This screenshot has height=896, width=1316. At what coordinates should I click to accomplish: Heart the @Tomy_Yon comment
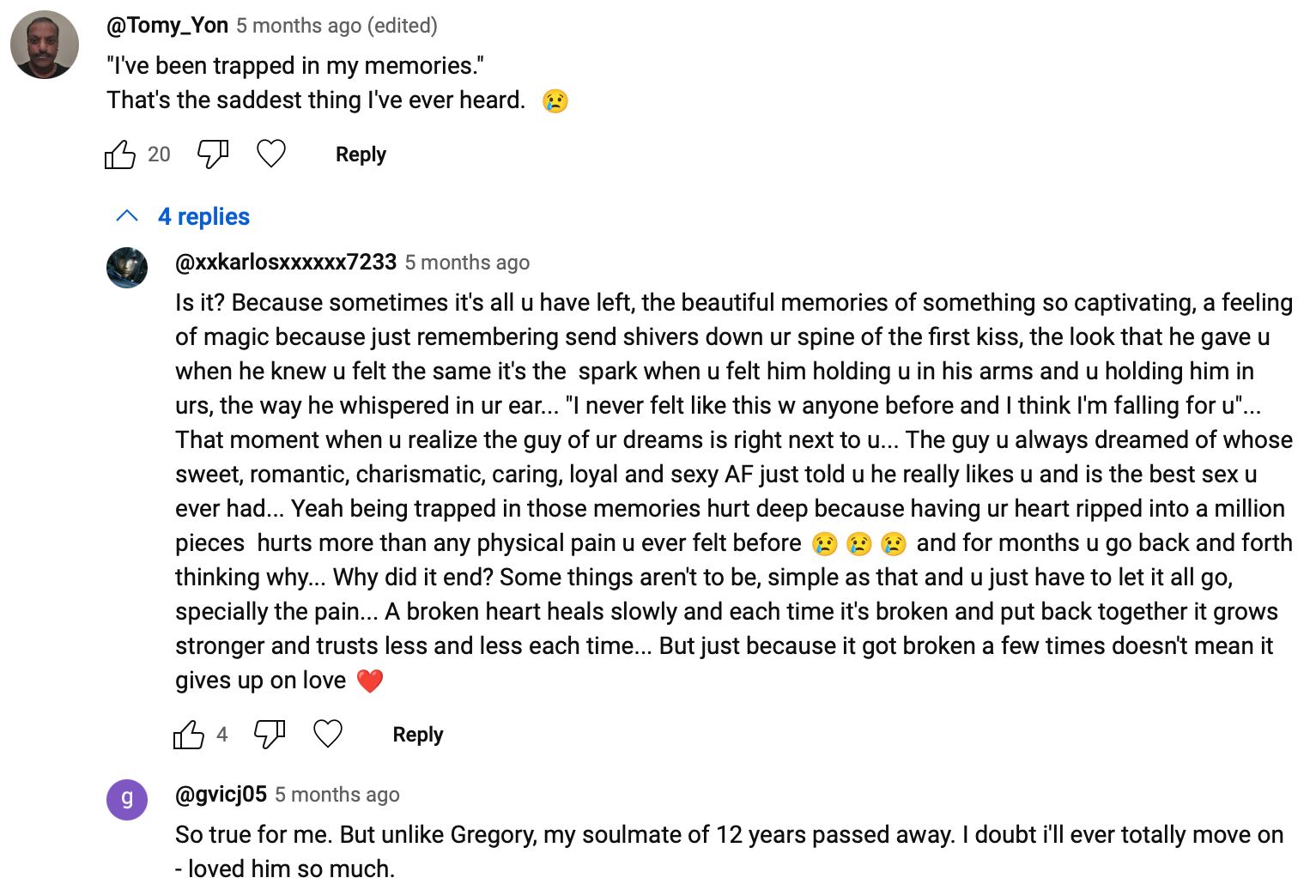(271, 154)
